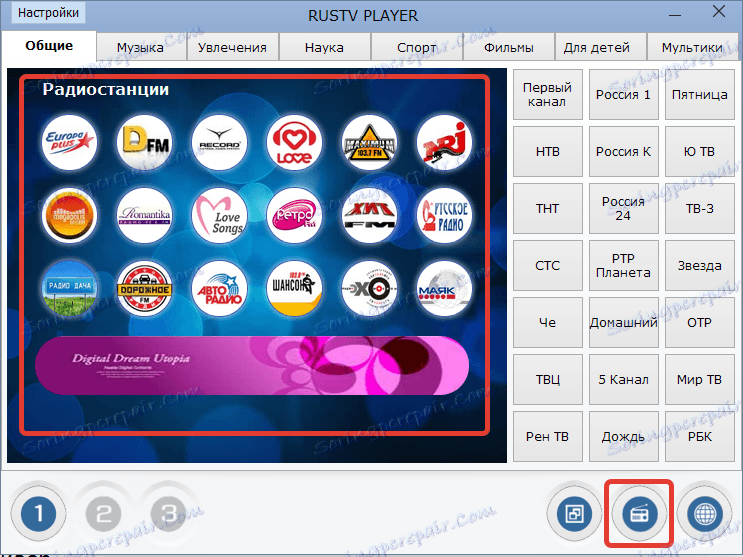The height and width of the screenshot is (557, 743).
Task: Select the РБК channel
Action: [699, 436]
